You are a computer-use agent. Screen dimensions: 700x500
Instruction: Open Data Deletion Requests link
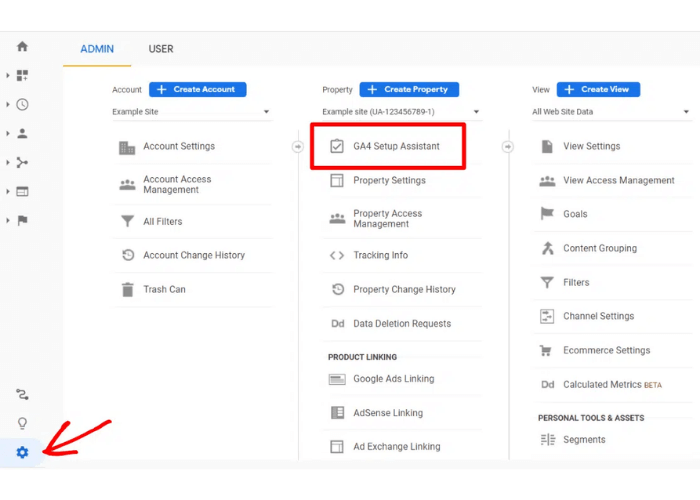pyautogui.click(x=402, y=324)
